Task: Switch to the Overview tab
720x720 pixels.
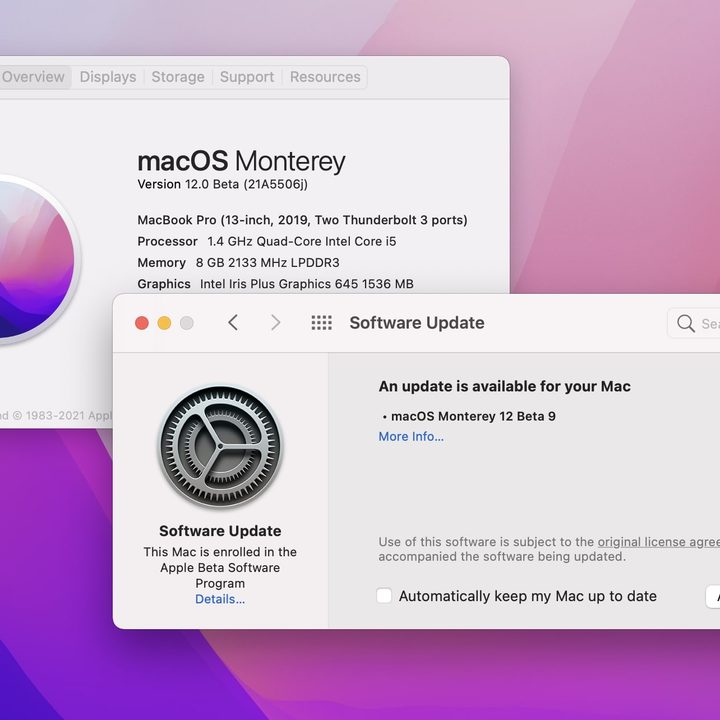Action: [33, 77]
